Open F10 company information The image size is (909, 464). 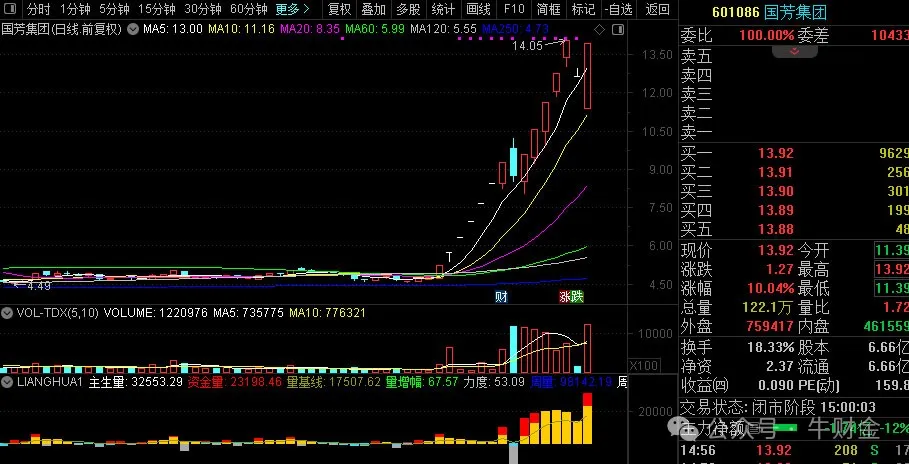(514, 10)
